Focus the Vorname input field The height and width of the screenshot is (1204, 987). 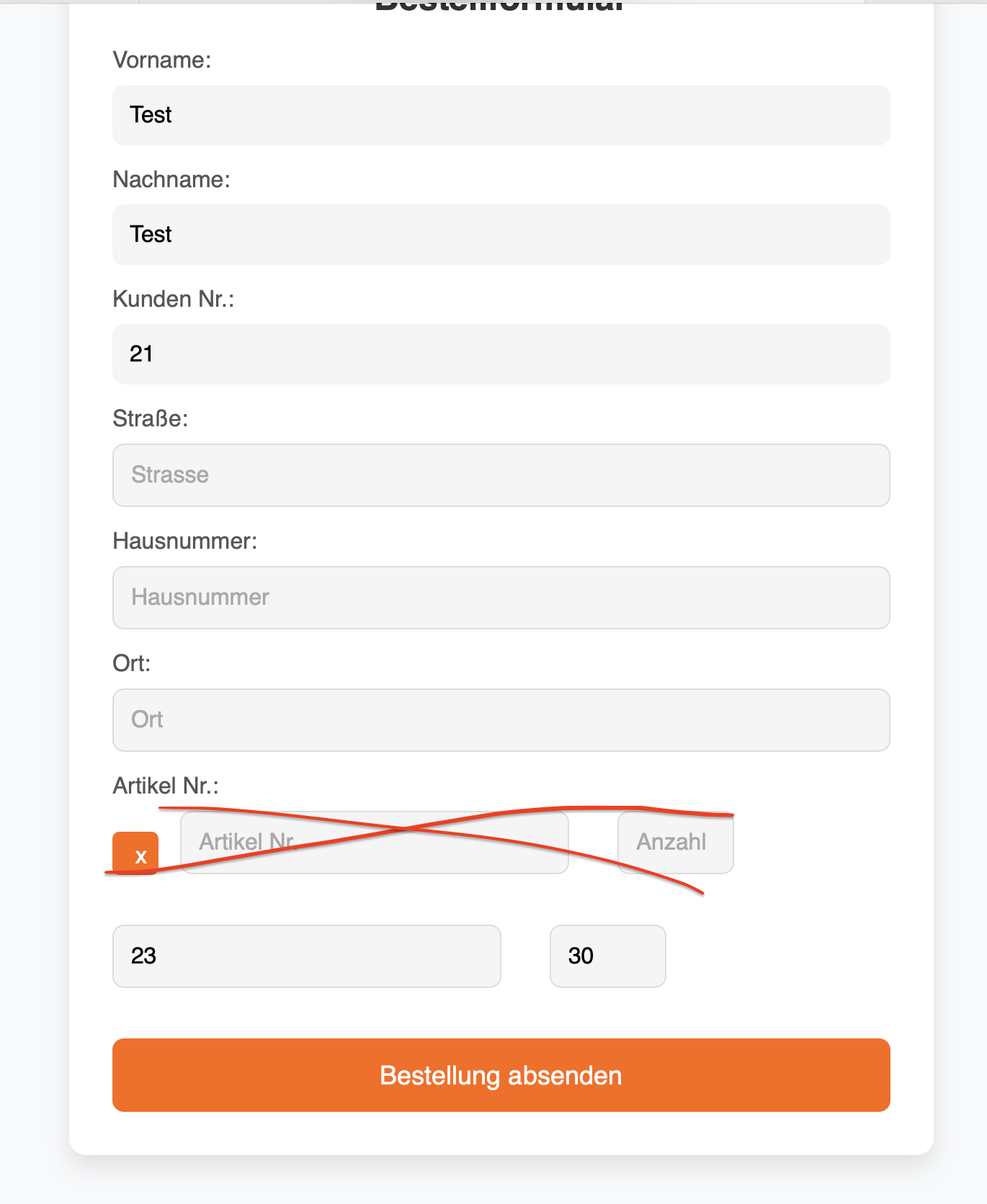[x=501, y=115]
